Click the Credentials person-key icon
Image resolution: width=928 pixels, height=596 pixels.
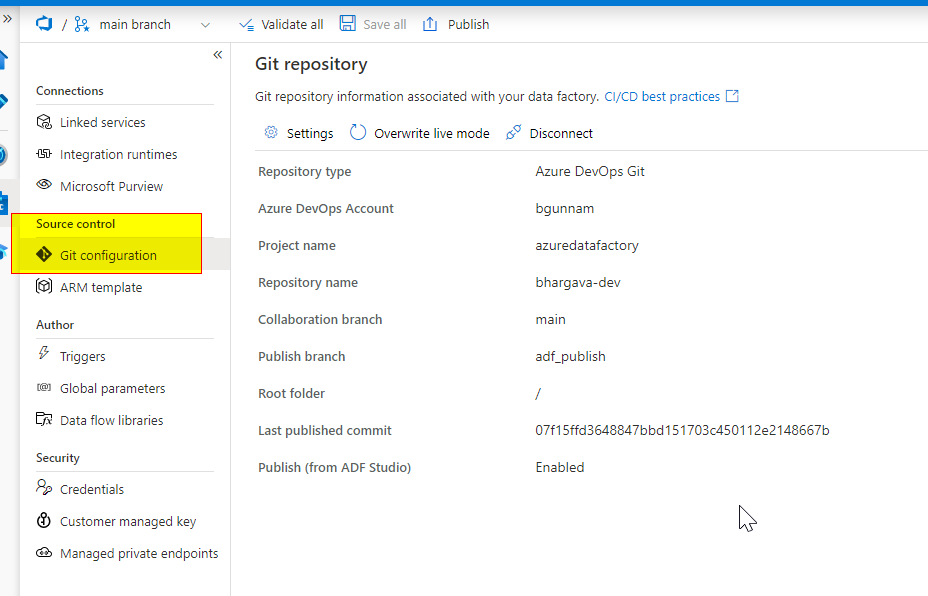tap(44, 487)
